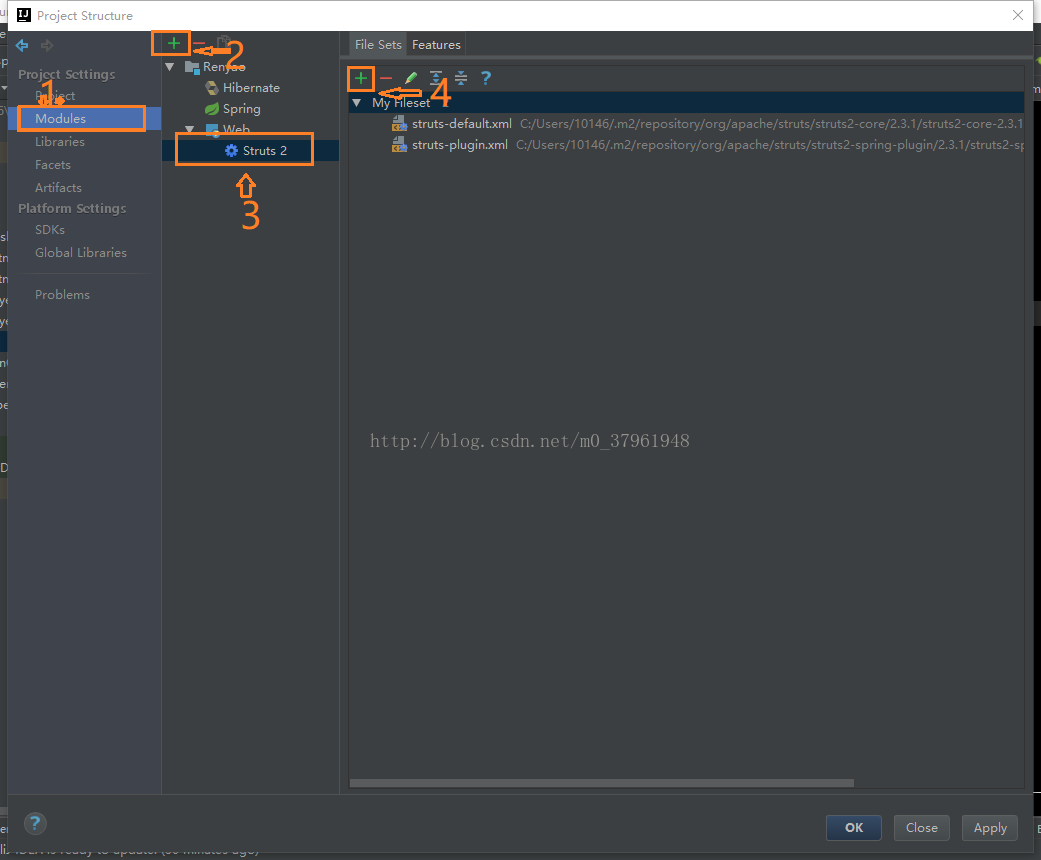This screenshot has width=1041, height=860.
Task: Open dialog help at bottom left
Action: tap(35, 823)
